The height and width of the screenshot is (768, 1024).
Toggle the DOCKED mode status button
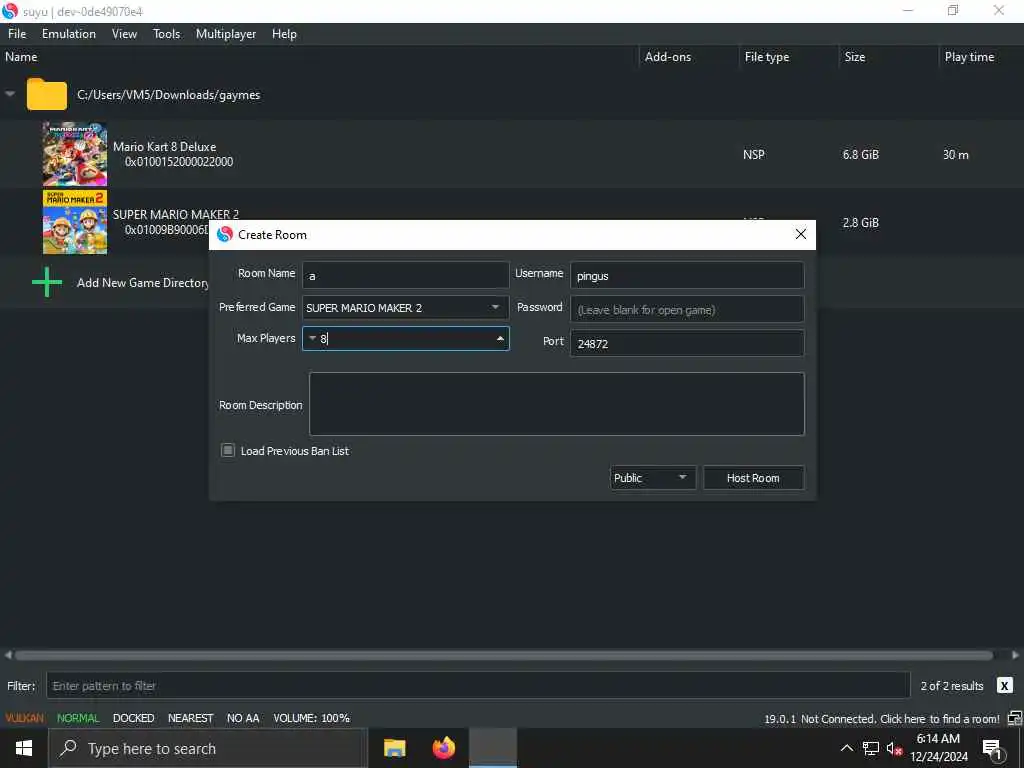point(133,718)
